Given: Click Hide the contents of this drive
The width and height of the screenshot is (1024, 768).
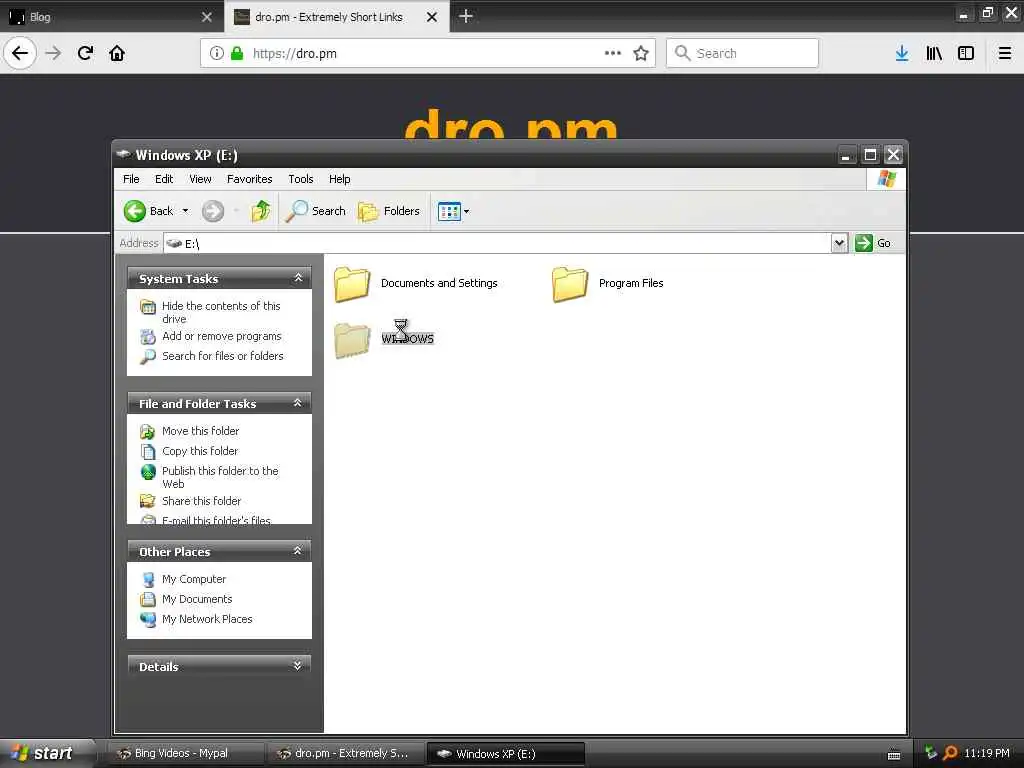Looking at the screenshot, I should [221, 312].
